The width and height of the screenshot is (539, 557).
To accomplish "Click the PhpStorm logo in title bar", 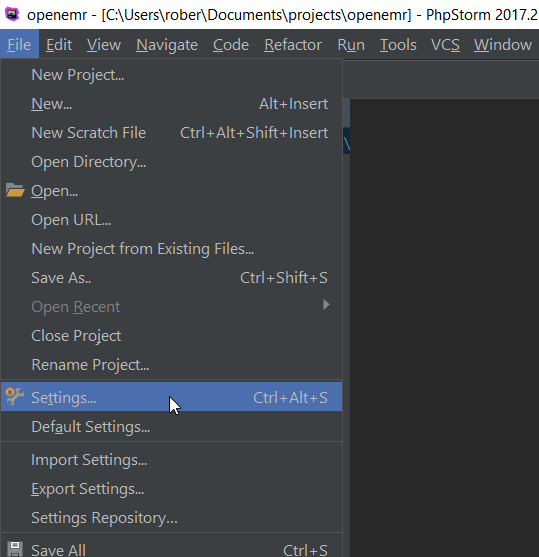I will 12,14.
